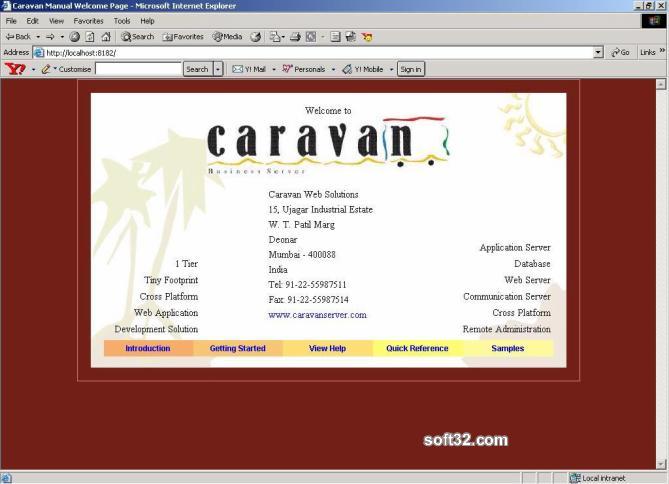669x484 pixels.
Task: Click the rightmost toolbar icon after Messenger
Action: pos(367,37)
